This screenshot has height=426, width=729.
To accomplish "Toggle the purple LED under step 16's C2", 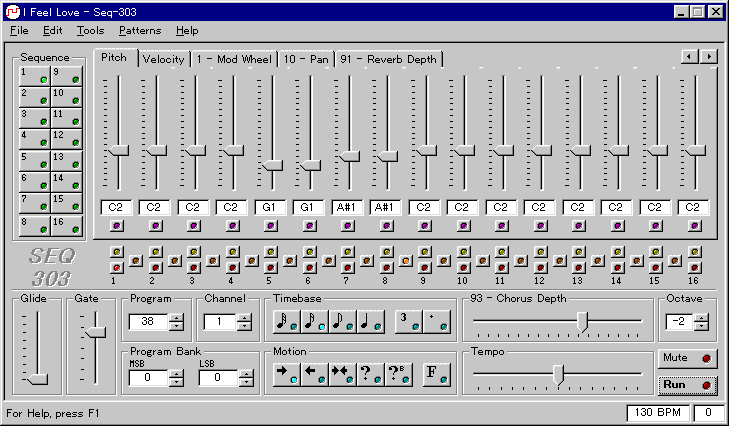I will click(x=694, y=226).
